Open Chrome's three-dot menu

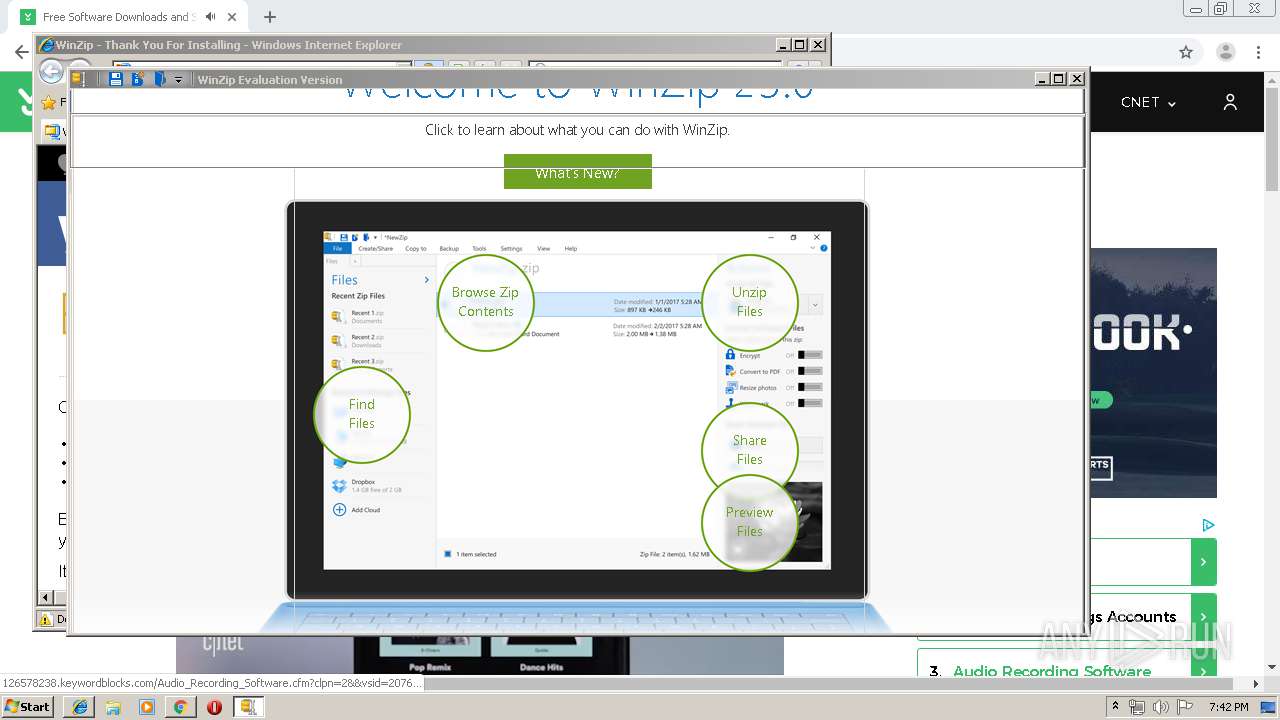(x=1258, y=52)
